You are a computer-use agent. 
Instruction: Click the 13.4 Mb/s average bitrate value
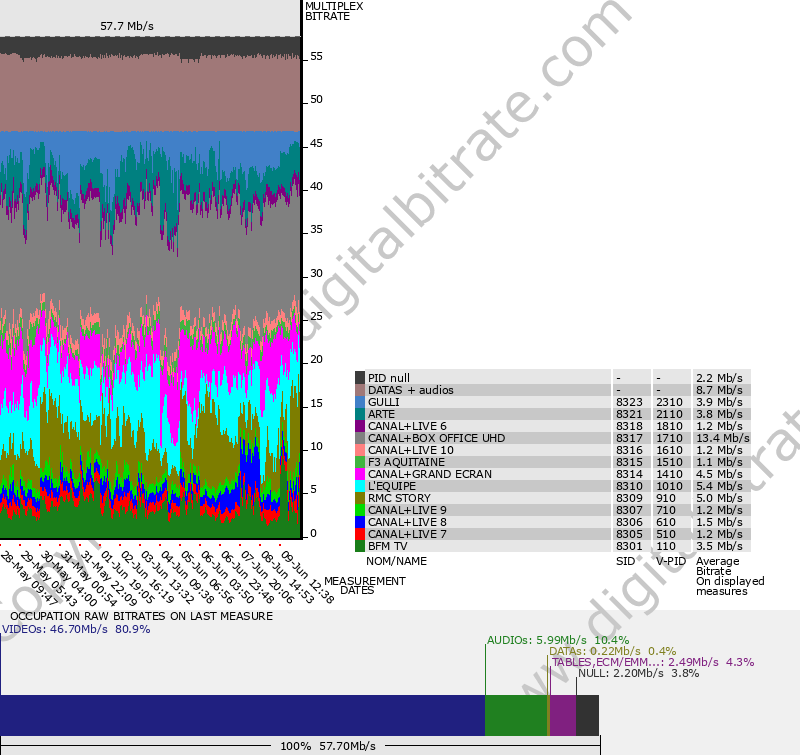(x=723, y=438)
